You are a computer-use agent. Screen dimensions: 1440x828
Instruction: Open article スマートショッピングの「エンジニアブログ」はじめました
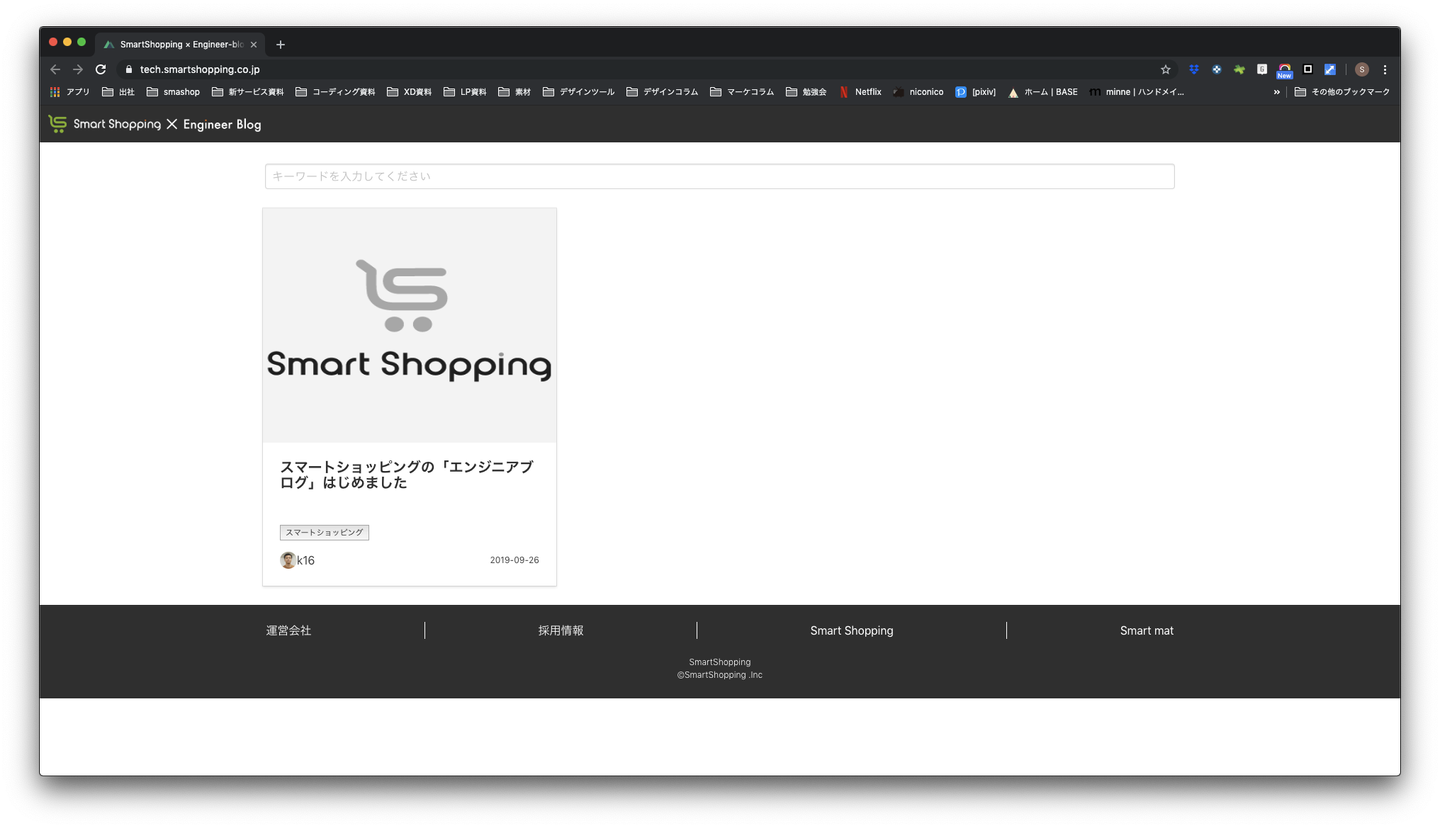(406, 475)
